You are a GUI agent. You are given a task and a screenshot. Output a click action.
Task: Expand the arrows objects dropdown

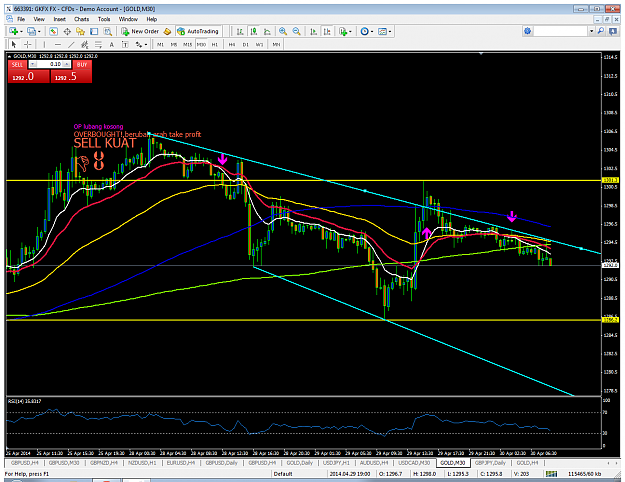click(x=146, y=45)
